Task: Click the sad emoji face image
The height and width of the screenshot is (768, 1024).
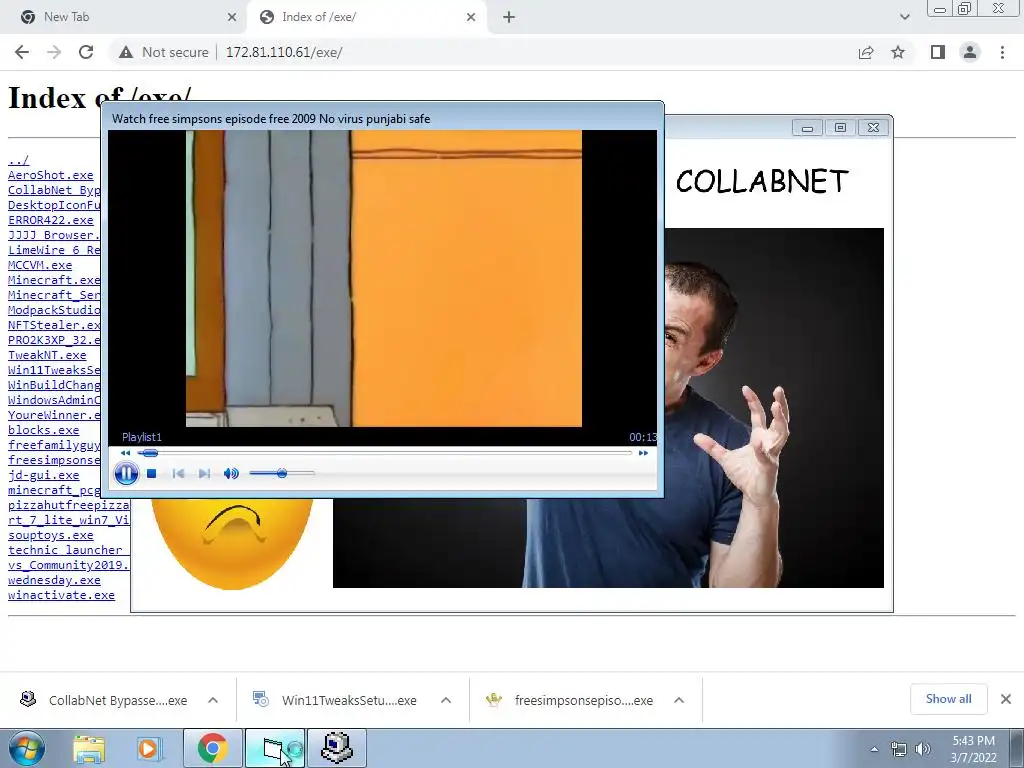Action: [232, 543]
